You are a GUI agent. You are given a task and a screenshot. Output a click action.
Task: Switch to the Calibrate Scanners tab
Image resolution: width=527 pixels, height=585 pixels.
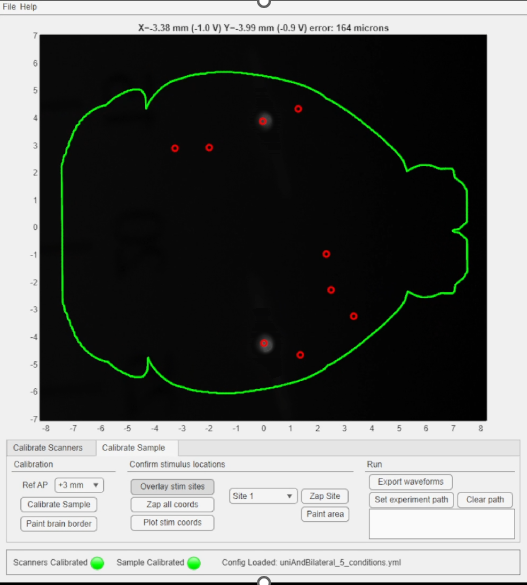coord(48,448)
